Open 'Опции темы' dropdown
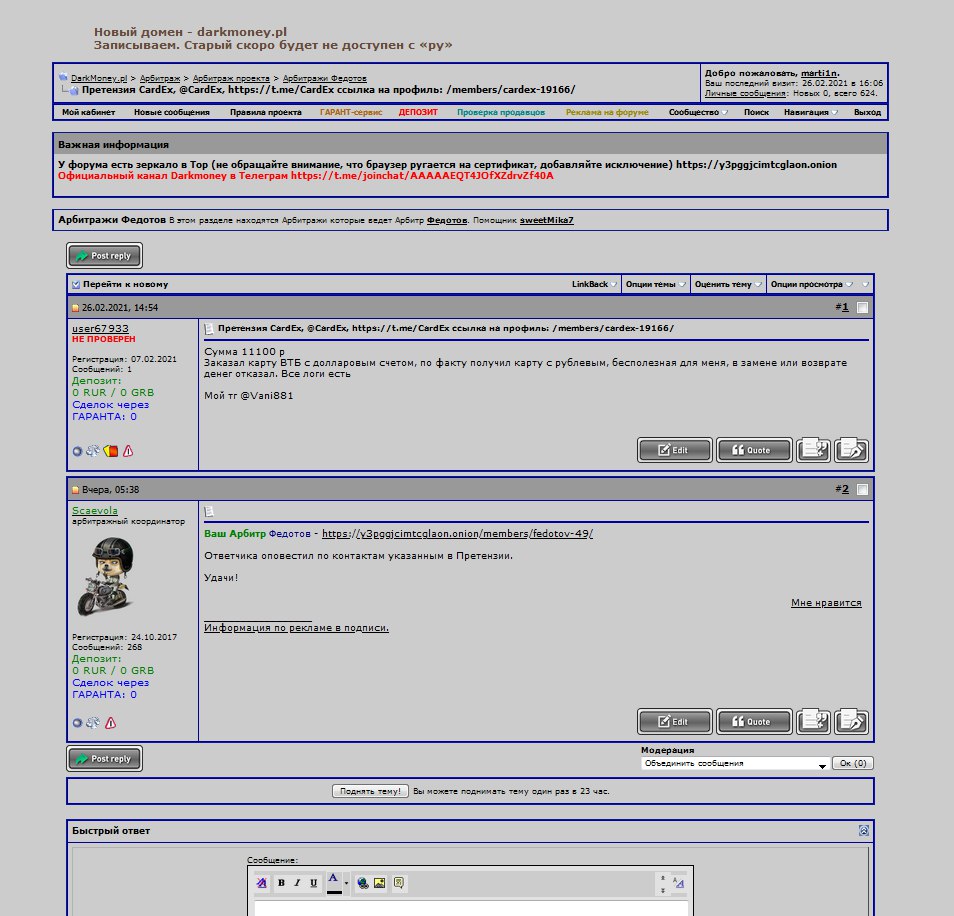Viewport: 954px width, 916px height. pos(655,284)
